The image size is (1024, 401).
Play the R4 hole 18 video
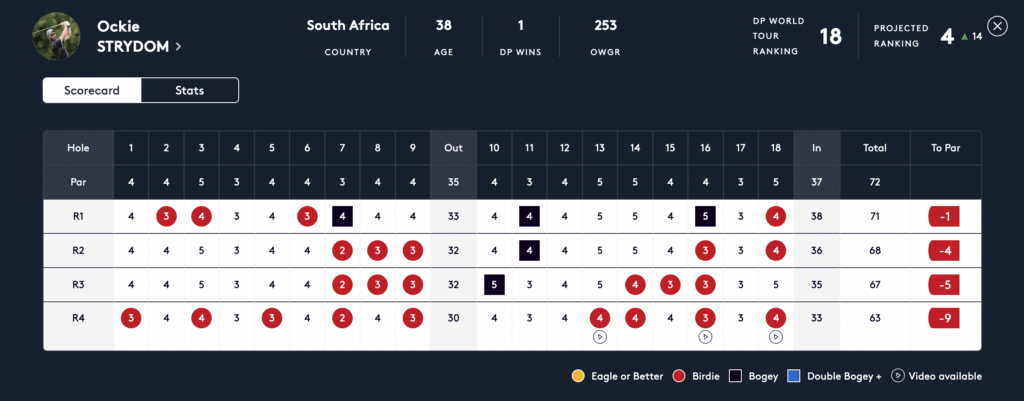[x=776, y=337]
